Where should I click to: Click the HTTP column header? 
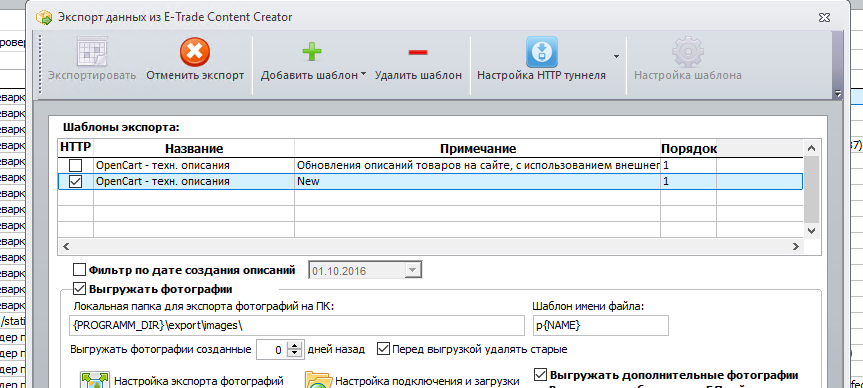click(x=75, y=147)
